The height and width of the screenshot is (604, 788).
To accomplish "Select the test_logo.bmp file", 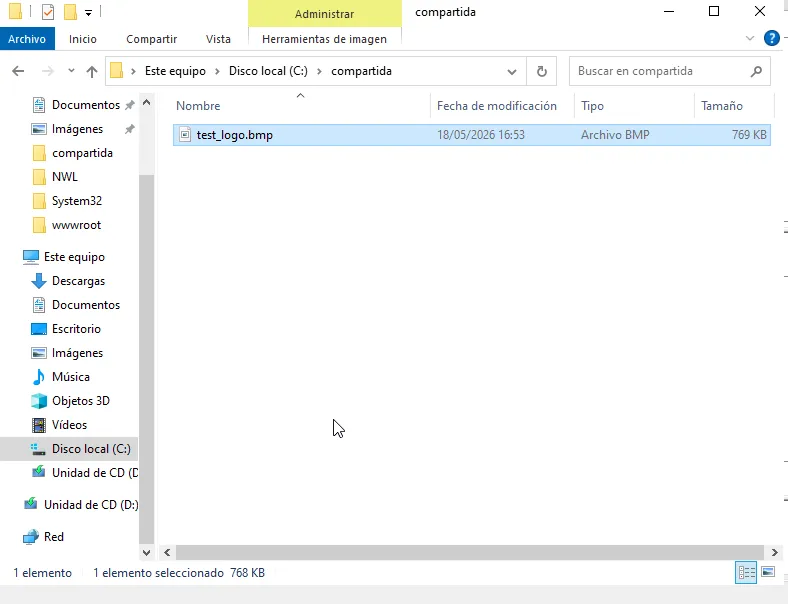I will pos(471,135).
